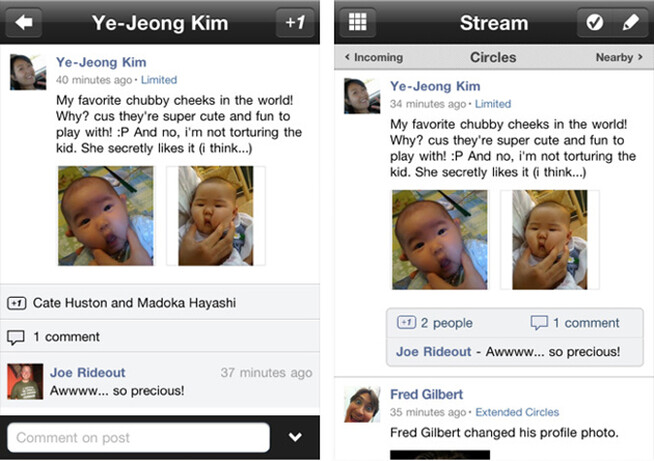Tap the 2 people link in Stream
The image size is (654, 461).
pos(447,323)
